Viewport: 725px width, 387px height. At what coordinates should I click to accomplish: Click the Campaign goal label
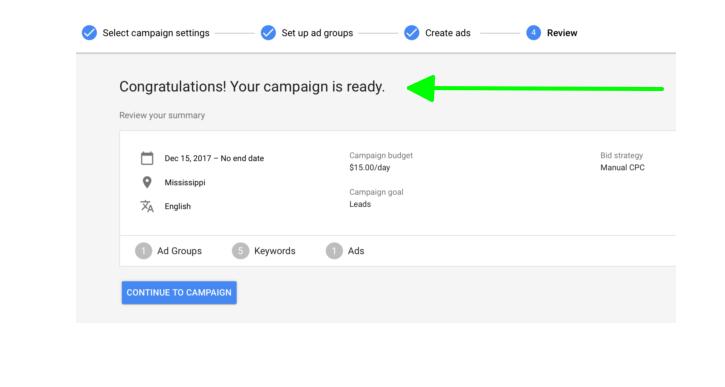click(376, 192)
